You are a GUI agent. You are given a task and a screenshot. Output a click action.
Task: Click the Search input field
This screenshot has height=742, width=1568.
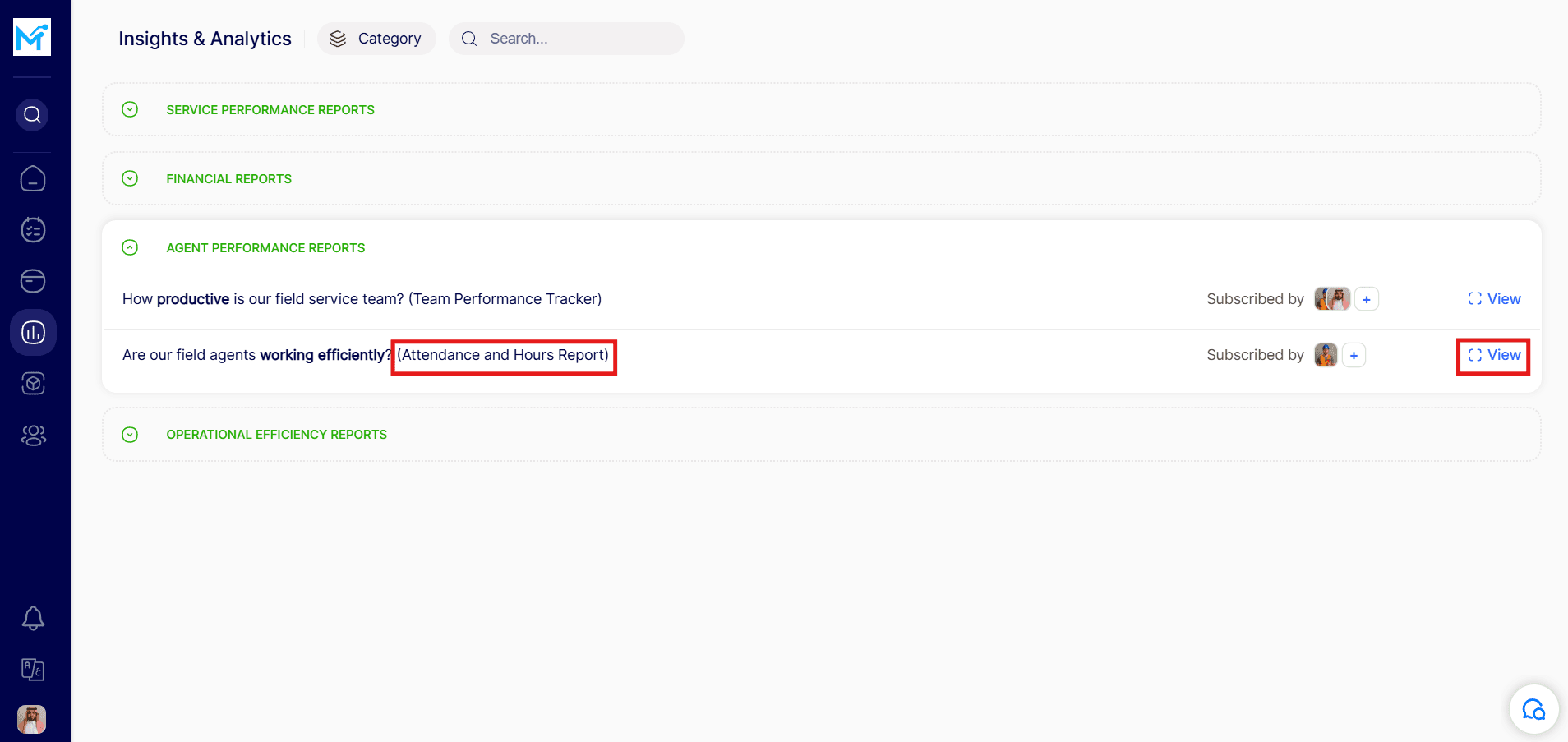pos(575,39)
